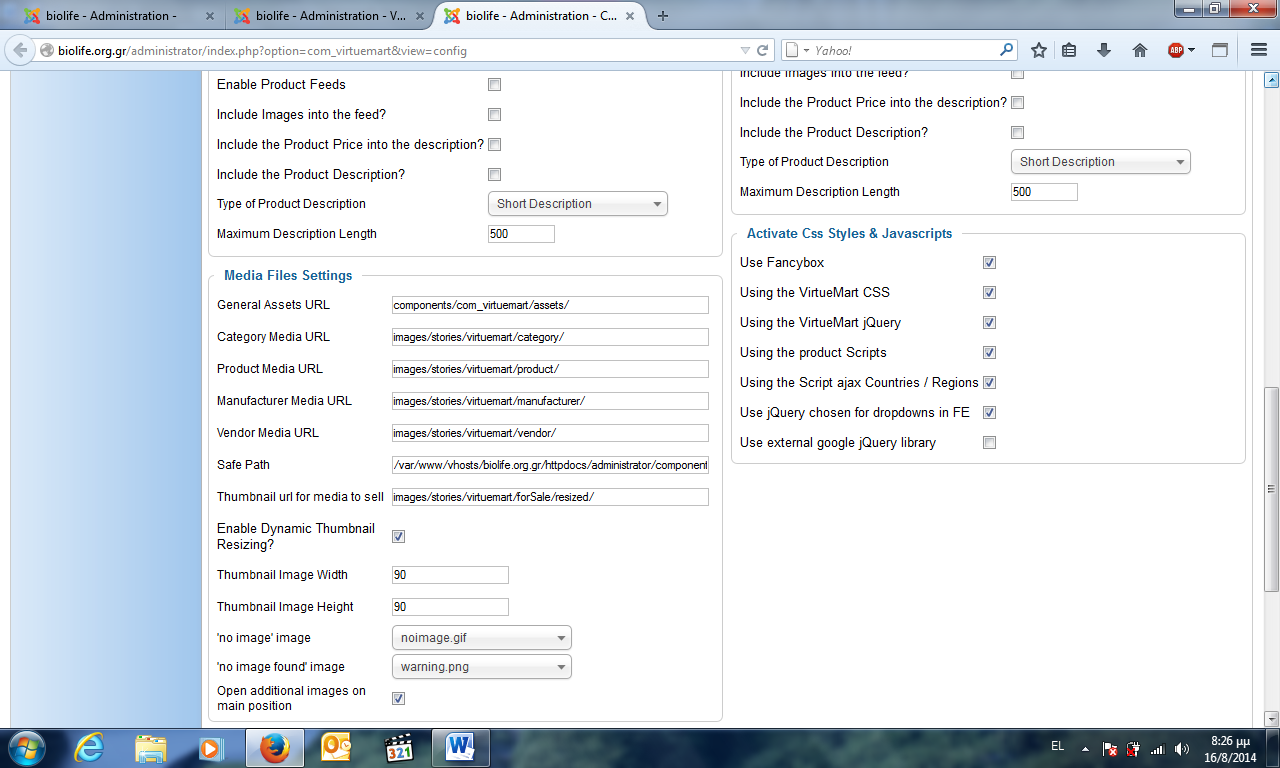This screenshot has height=768, width=1280.
Task: Enable Use external google jQuery library
Action: pos(989,443)
